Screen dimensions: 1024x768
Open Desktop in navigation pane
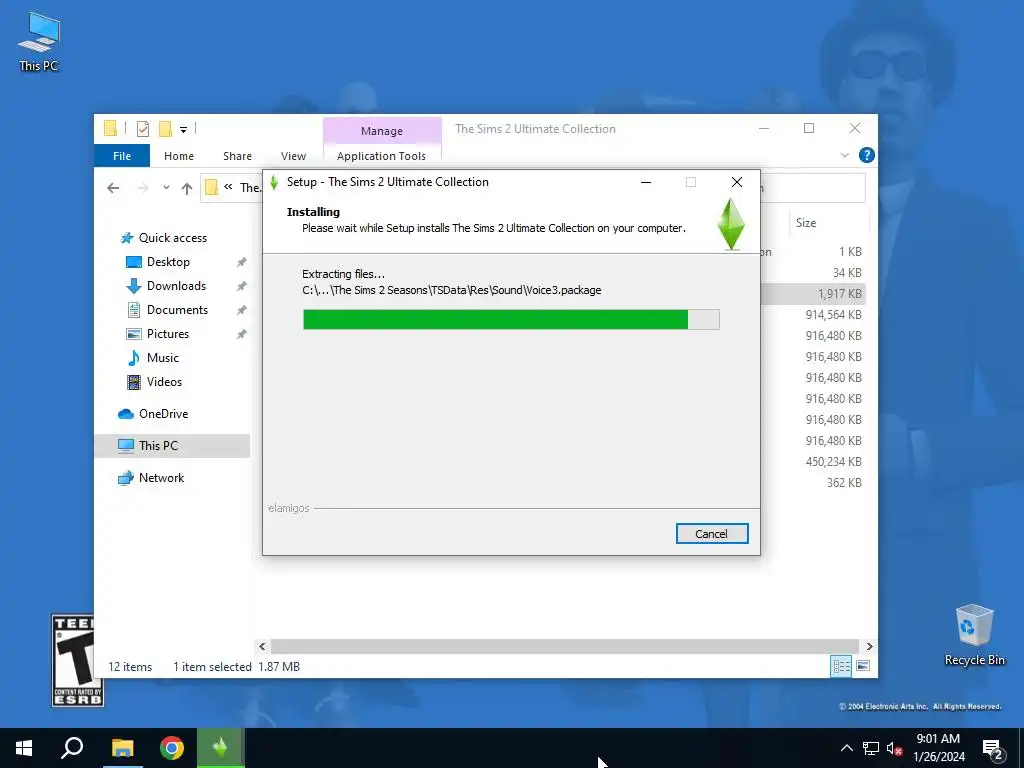pyautogui.click(x=168, y=262)
